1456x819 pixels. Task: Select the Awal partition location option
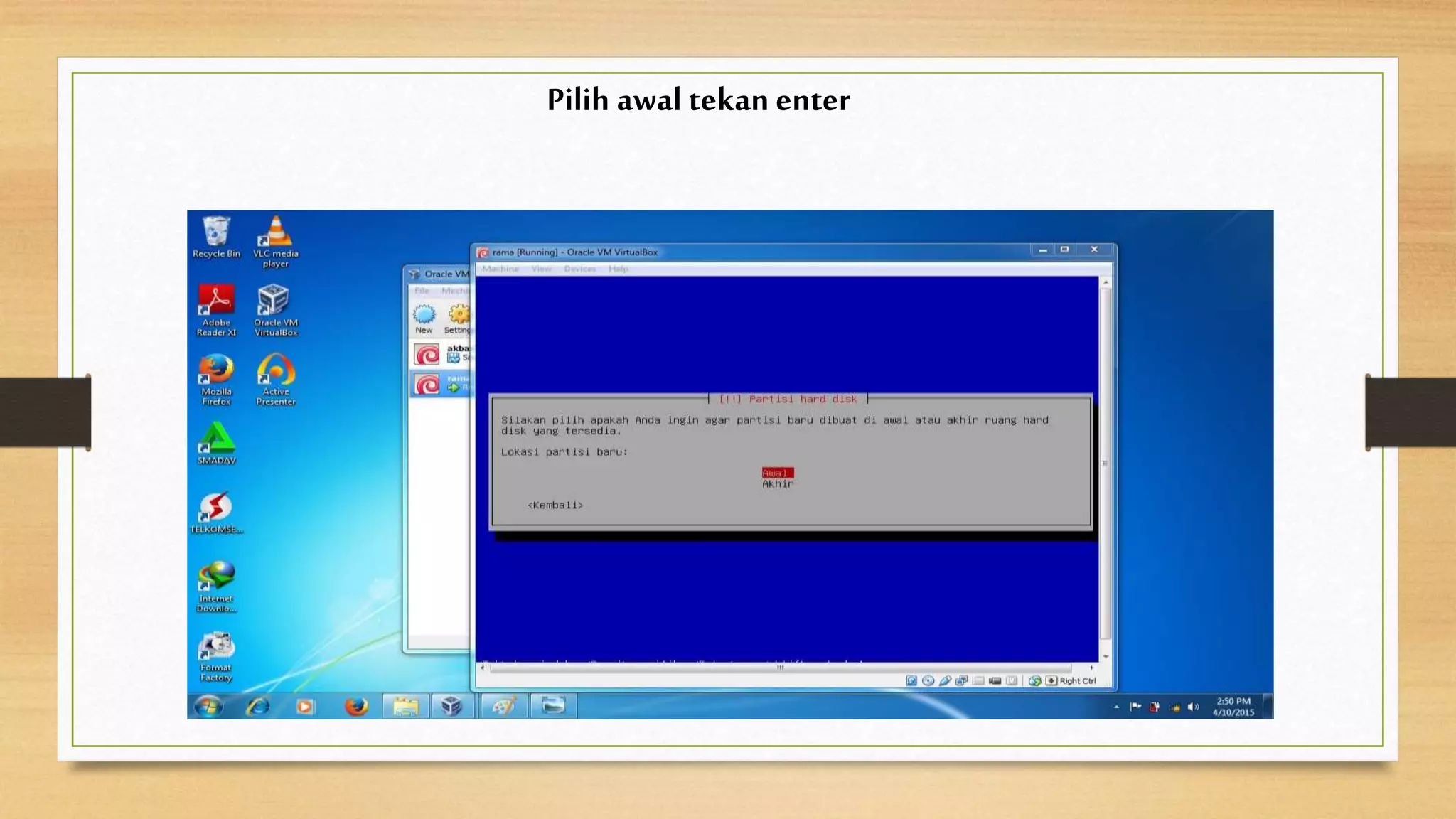coord(778,473)
